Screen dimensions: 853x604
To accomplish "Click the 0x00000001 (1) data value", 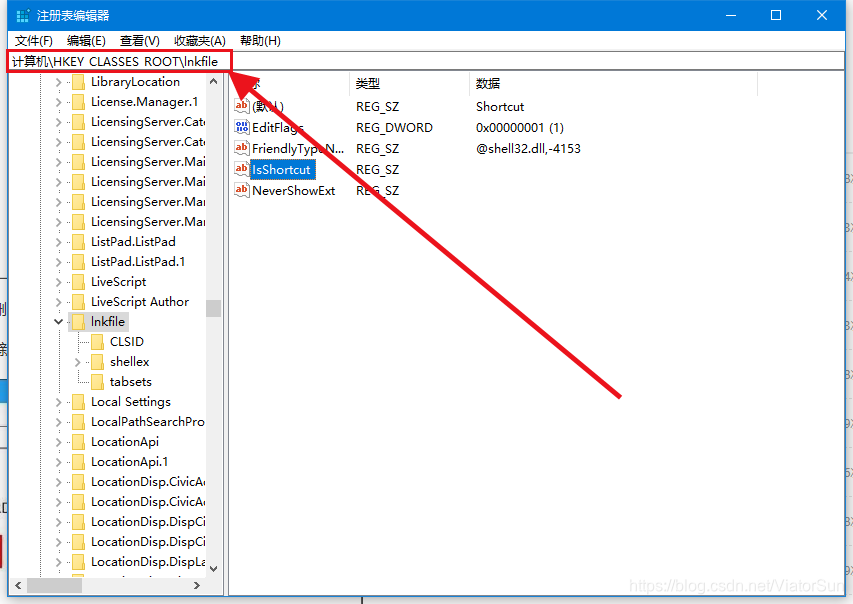I will tap(520, 127).
